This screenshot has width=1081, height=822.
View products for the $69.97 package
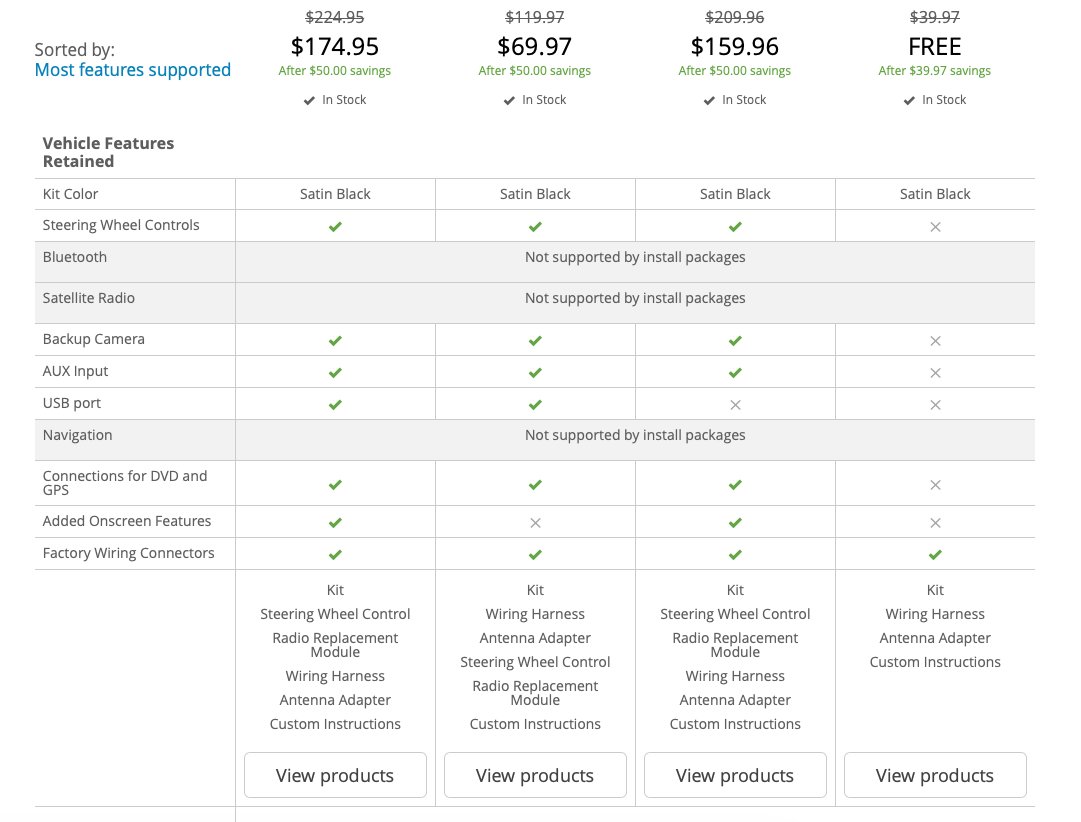tap(535, 775)
